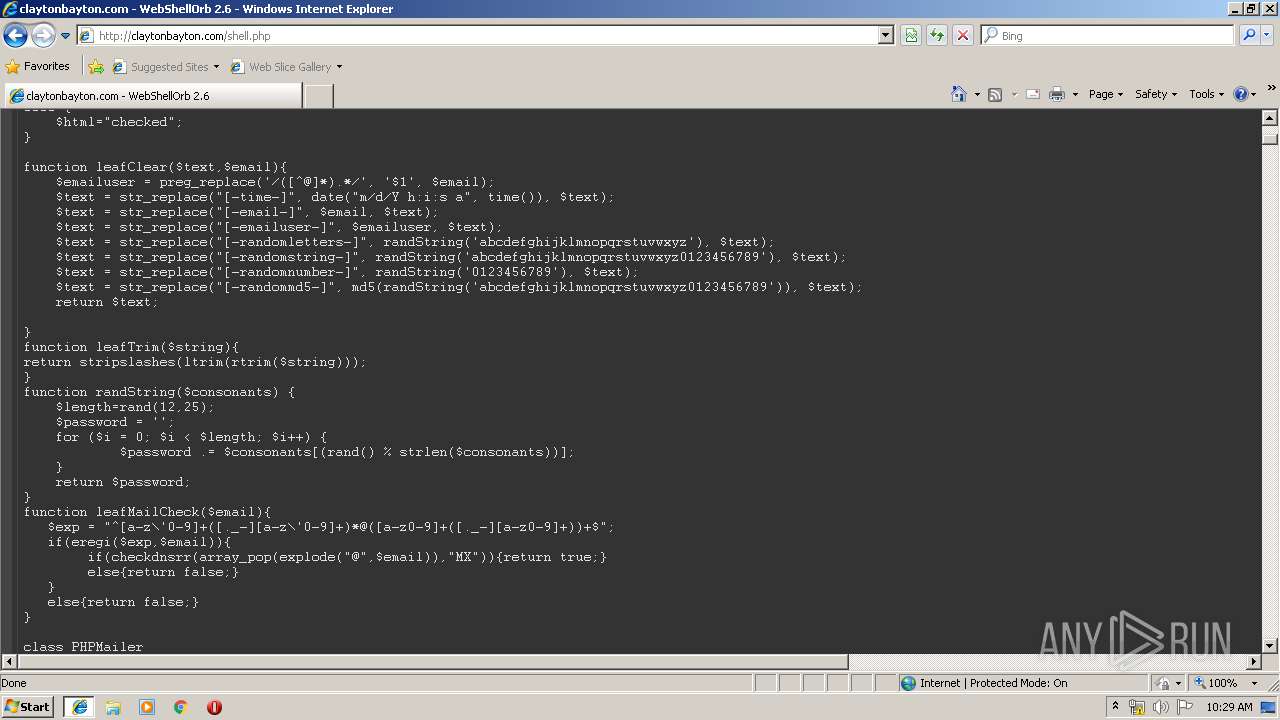Expand the command bar overflow chevron
1280x720 pixels.
[1272, 88]
